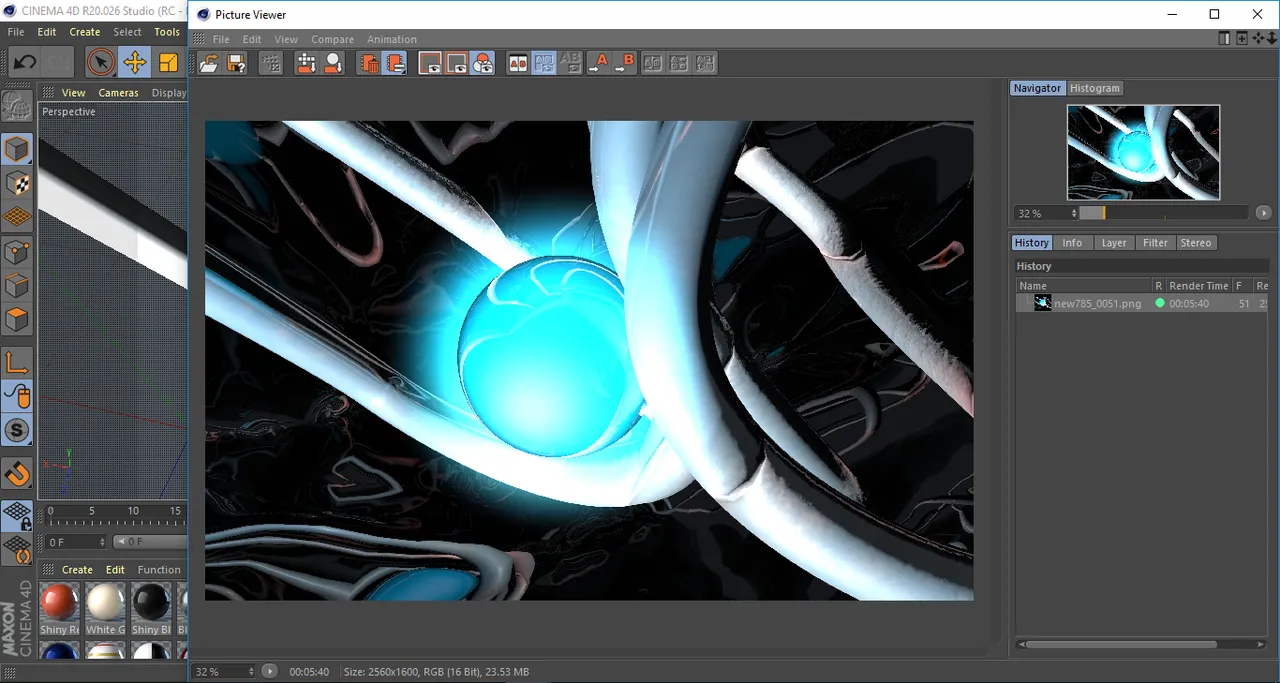Click the Planar Workplane rotate grid icon
The height and width of the screenshot is (683, 1280).
tap(17, 550)
